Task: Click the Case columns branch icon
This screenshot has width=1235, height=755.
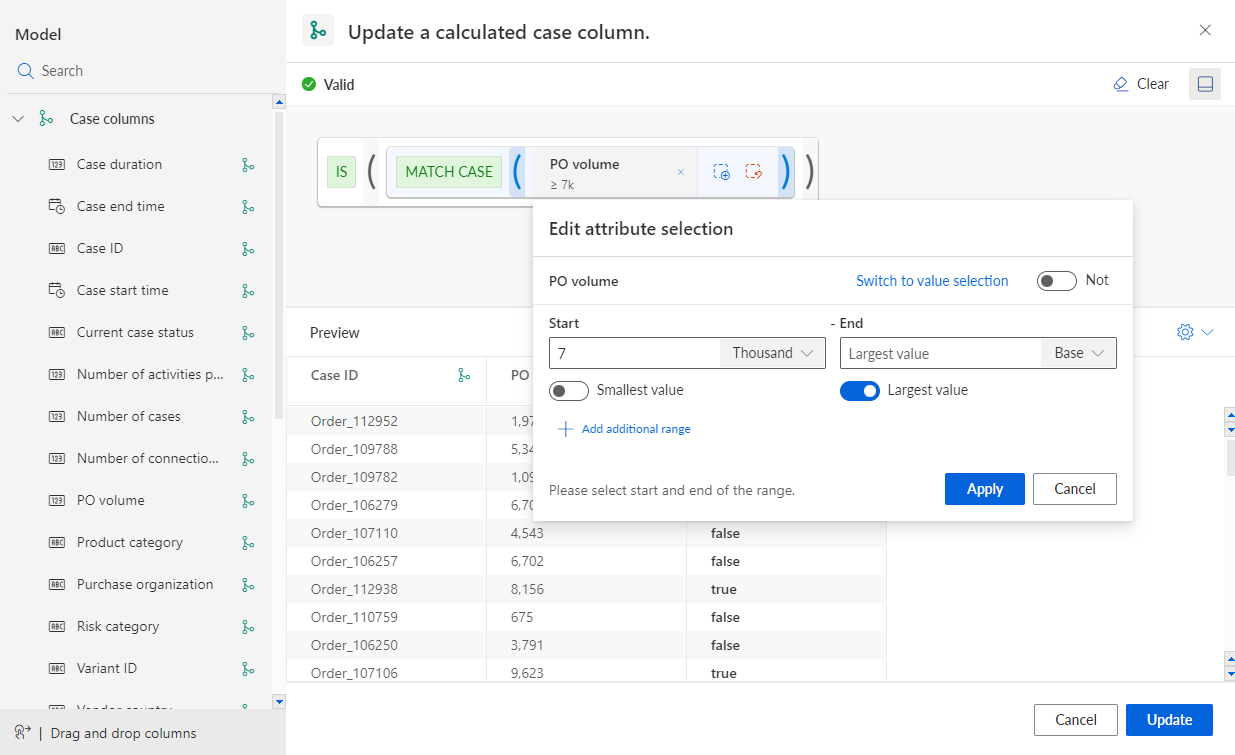Action: (x=46, y=119)
